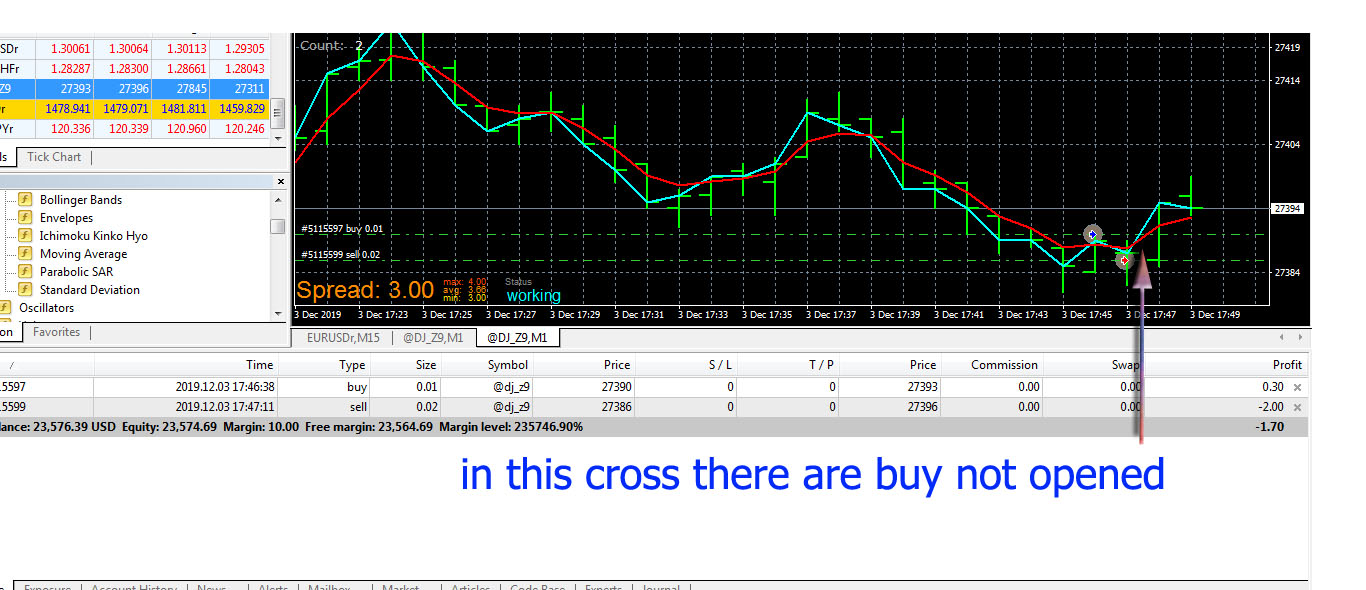This screenshot has width=1366, height=590.
Task: Click the Bollinger Bands indicator icon
Action: coord(25,200)
